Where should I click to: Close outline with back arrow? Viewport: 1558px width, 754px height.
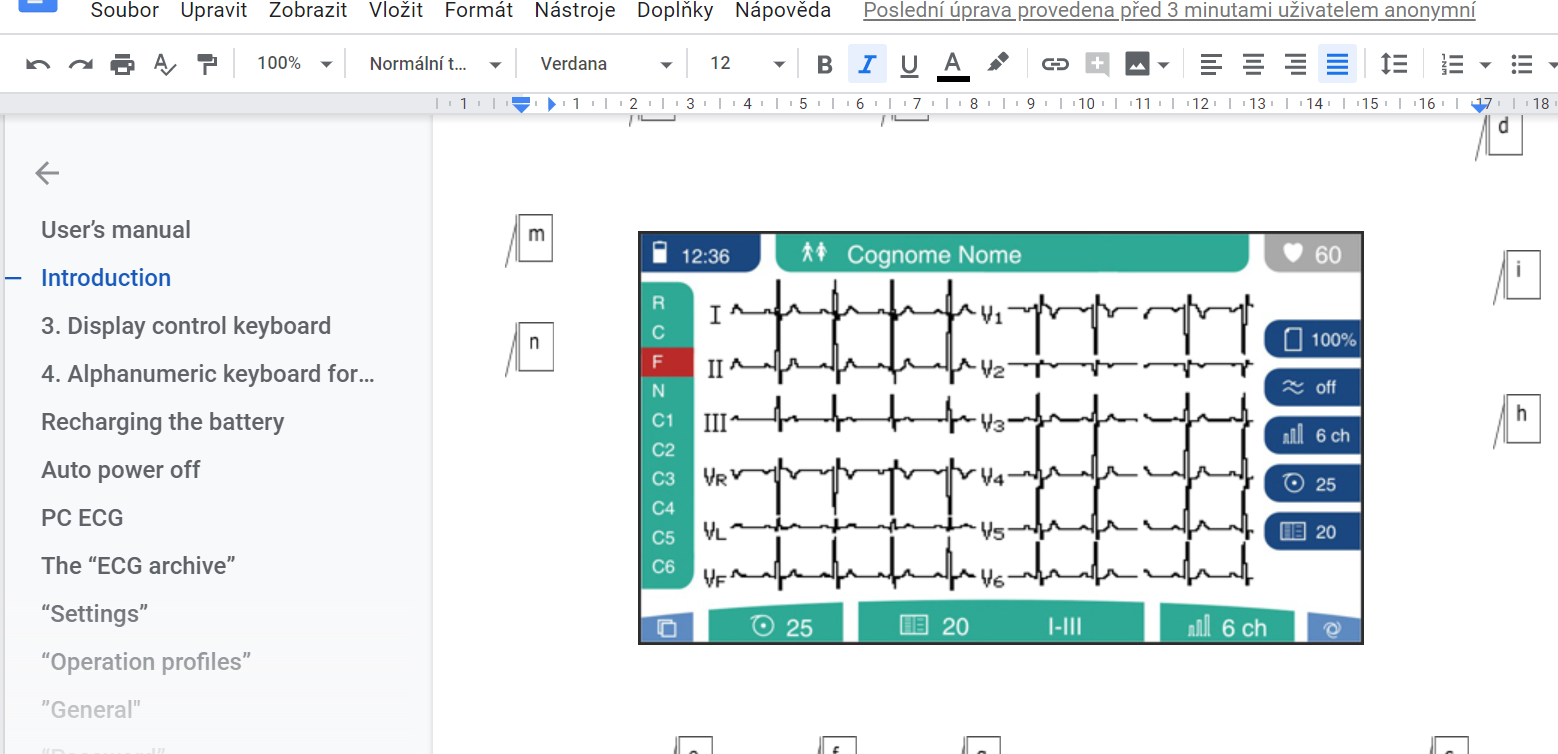coord(47,173)
